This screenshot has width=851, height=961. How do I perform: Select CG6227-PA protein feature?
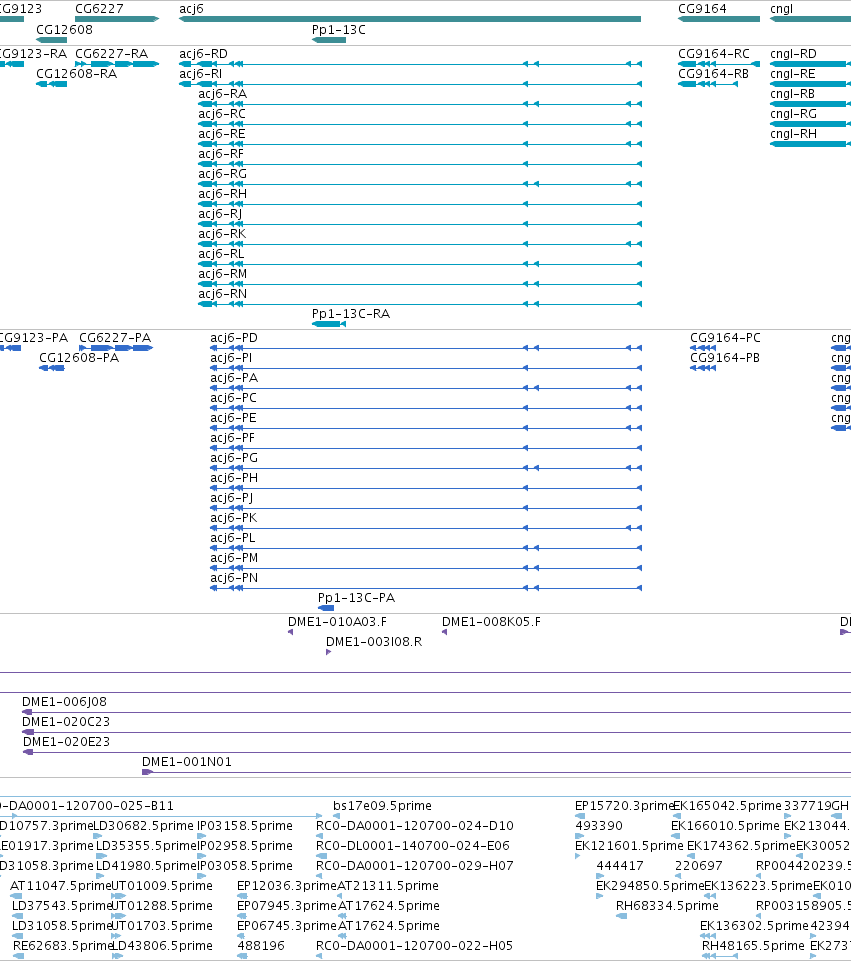[x=115, y=338]
